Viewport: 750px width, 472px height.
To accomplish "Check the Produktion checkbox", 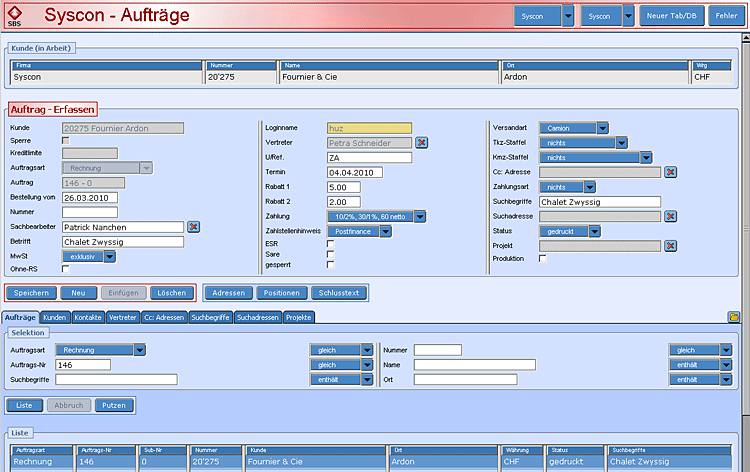I will (x=543, y=258).
